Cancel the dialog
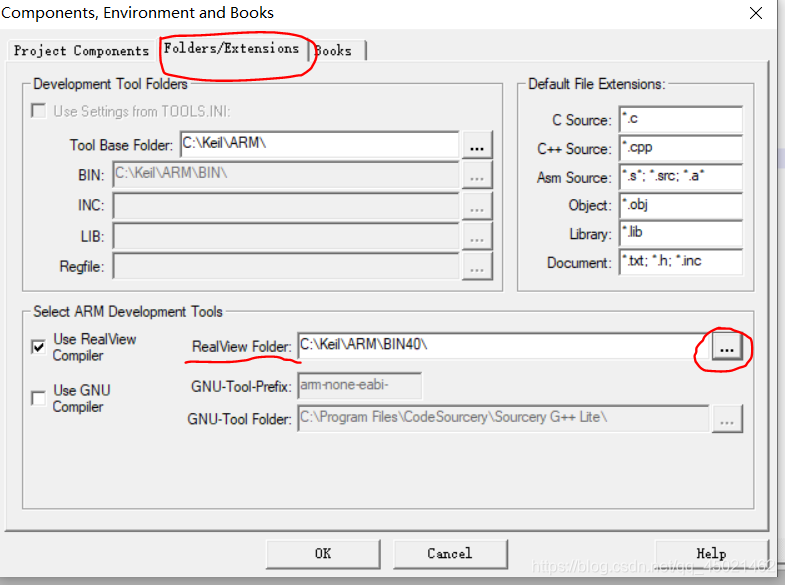Viewport: 785px width, 585px height. pos(450,553)
